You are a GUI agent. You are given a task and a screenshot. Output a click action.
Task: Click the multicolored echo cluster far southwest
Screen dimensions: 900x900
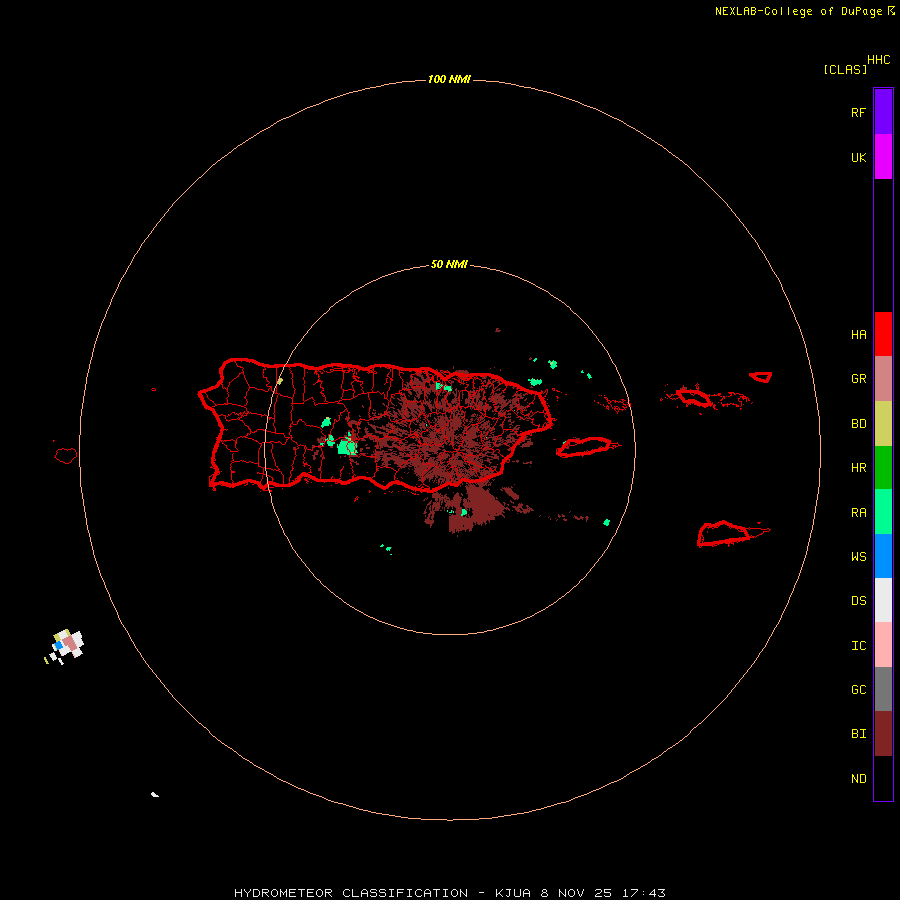65,645
